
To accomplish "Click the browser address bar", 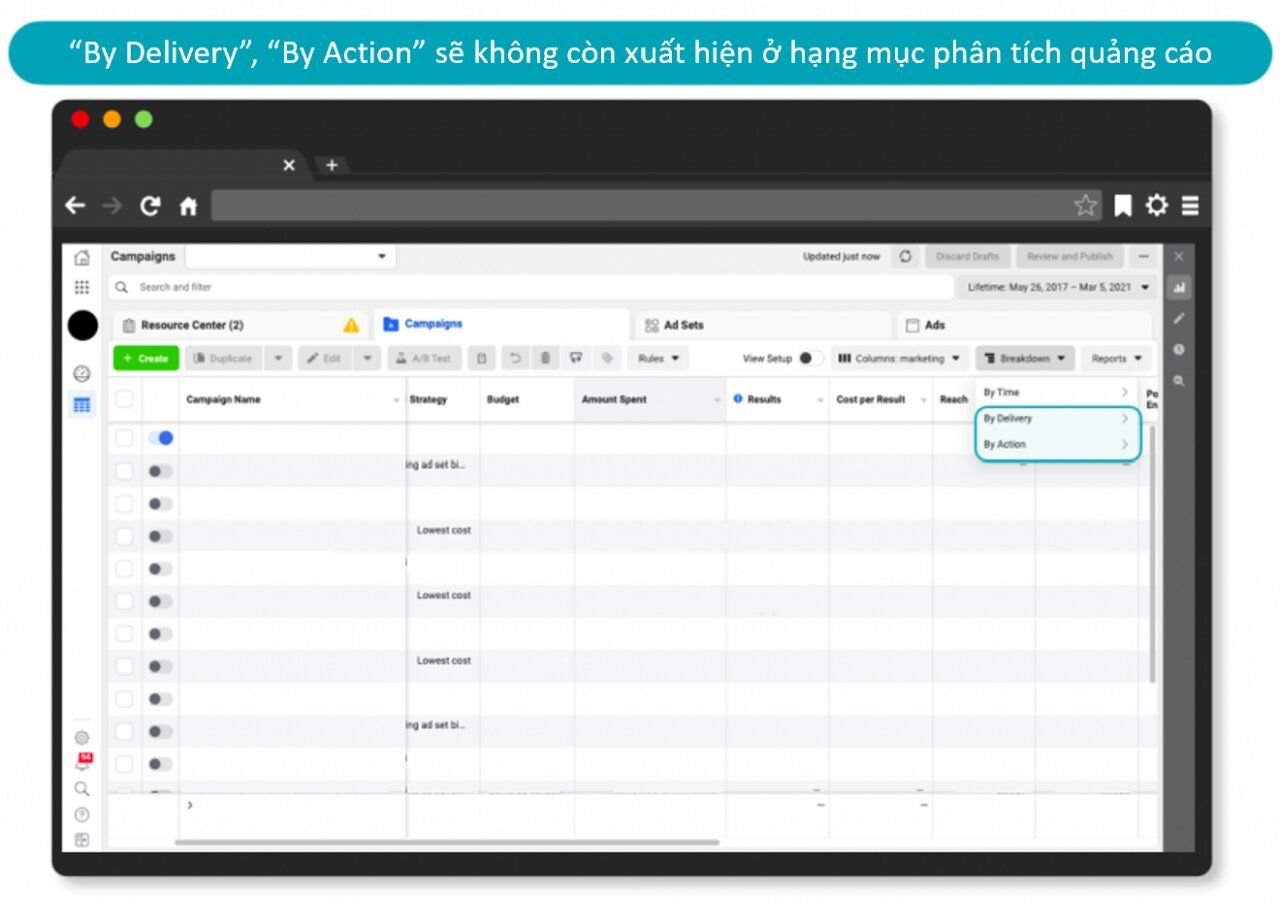I will 656,206.
